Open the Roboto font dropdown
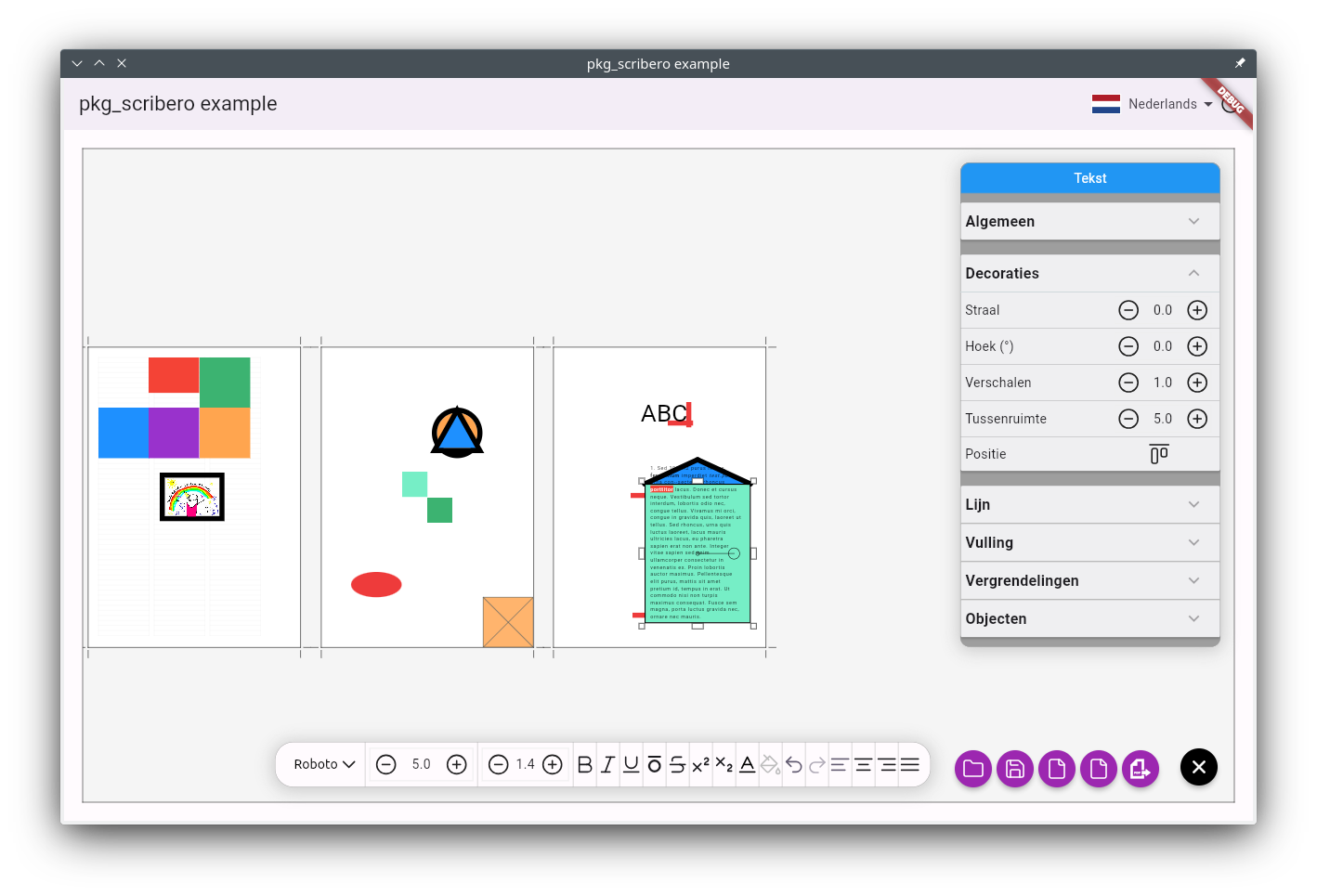1317x896 pixels. [x=324, y=764]
